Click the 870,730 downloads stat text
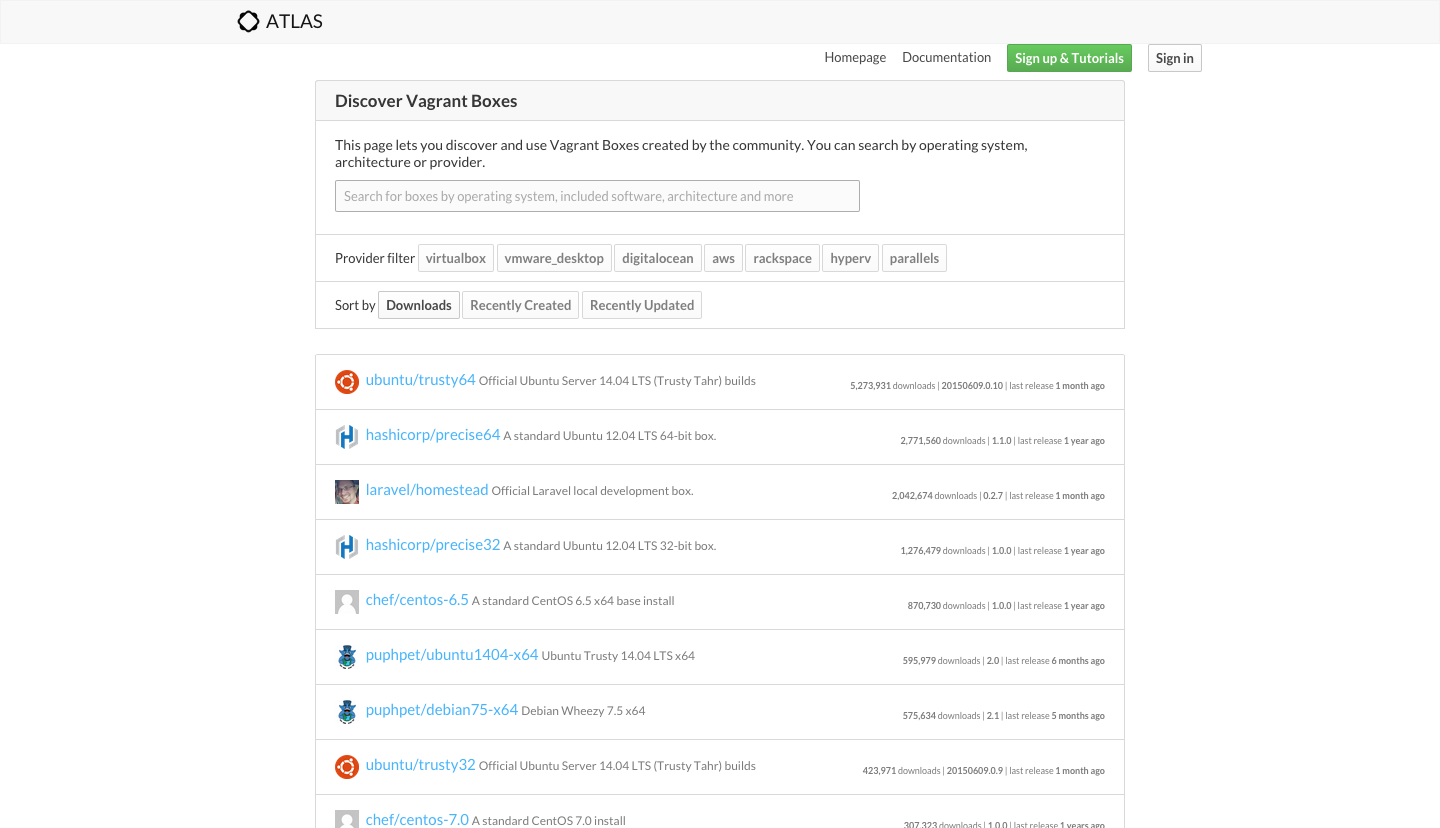 946,606
